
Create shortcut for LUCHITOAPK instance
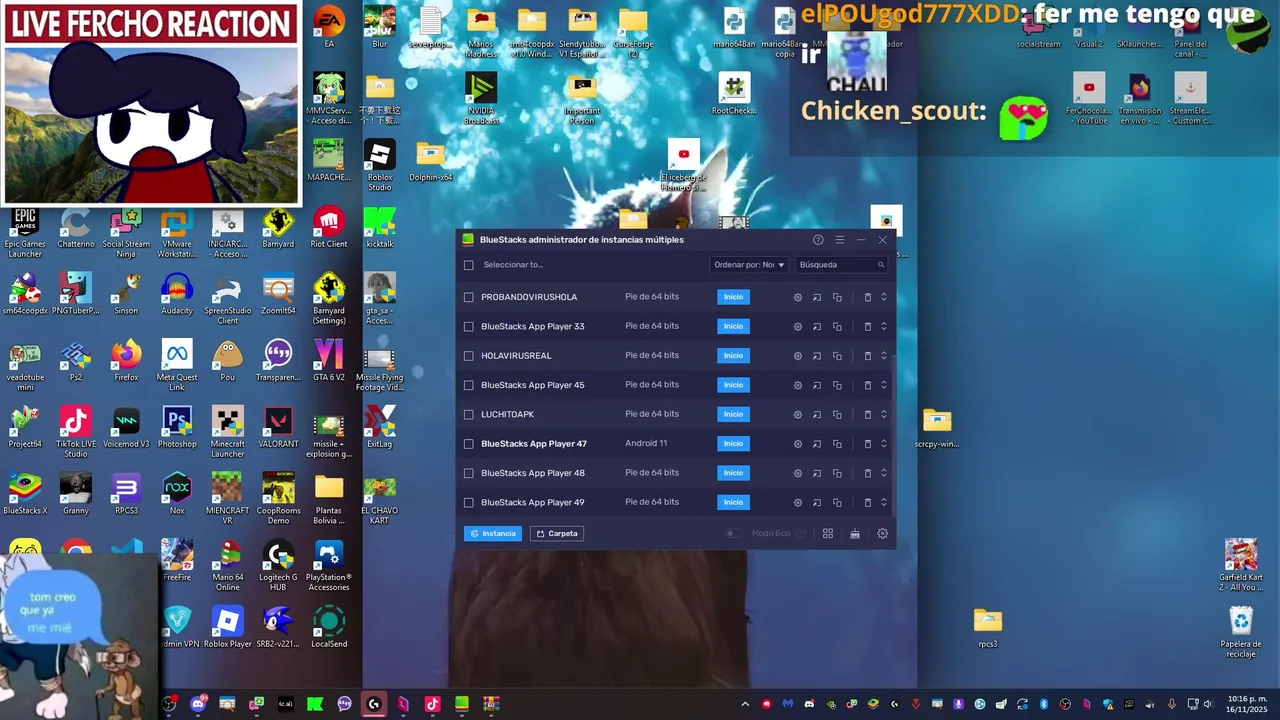click(x=817, y=414)
